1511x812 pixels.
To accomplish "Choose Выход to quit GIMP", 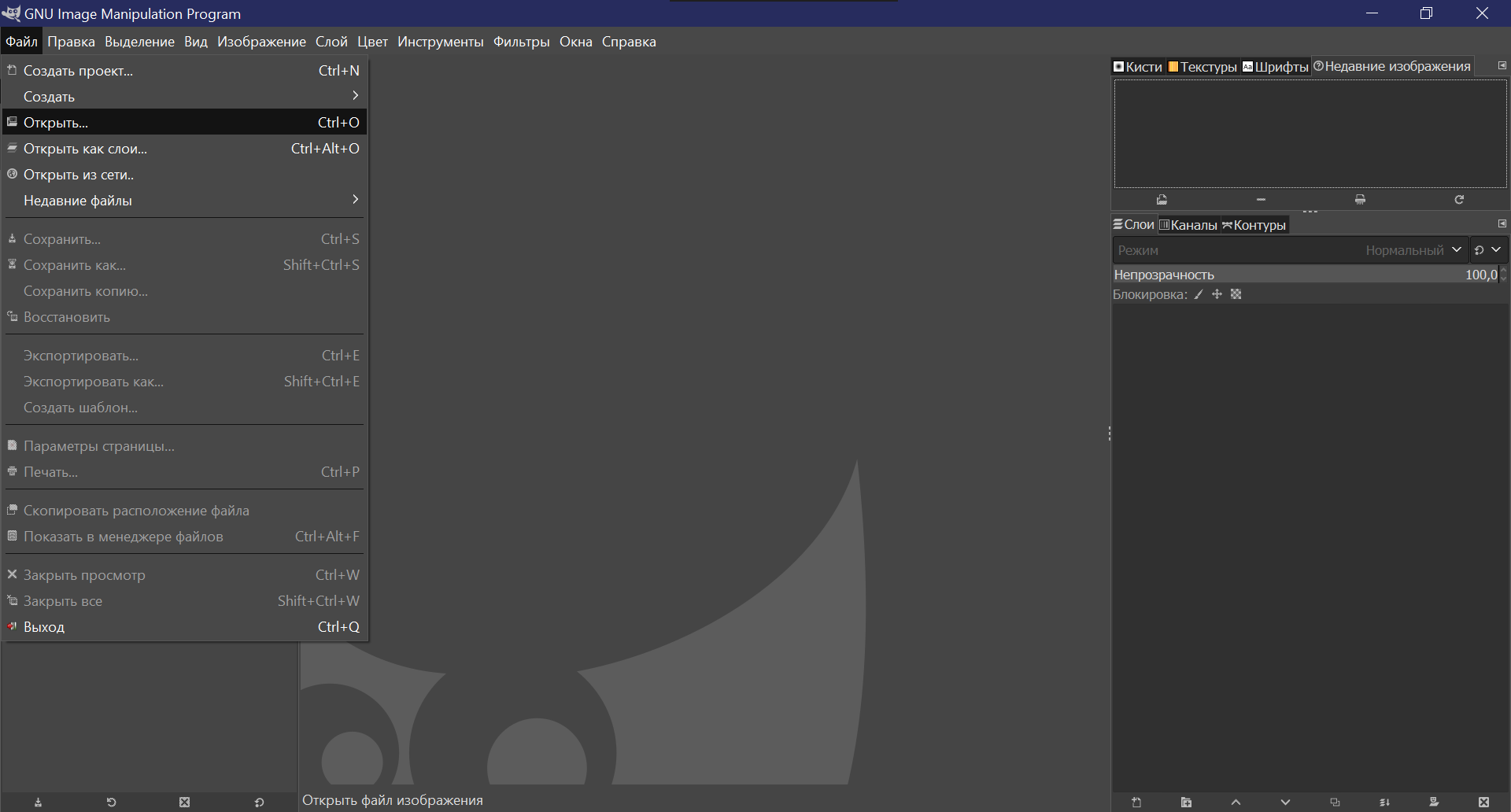I will coord(184,626).
